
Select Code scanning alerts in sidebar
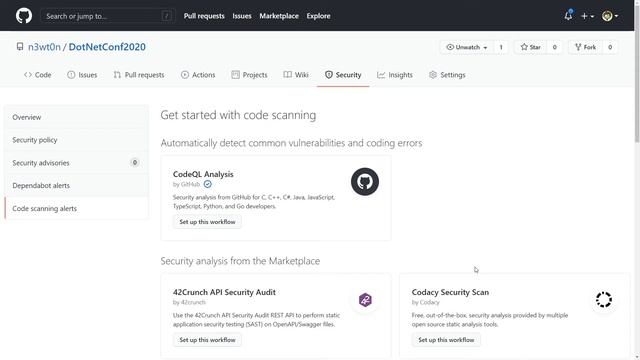coord(76,208)
